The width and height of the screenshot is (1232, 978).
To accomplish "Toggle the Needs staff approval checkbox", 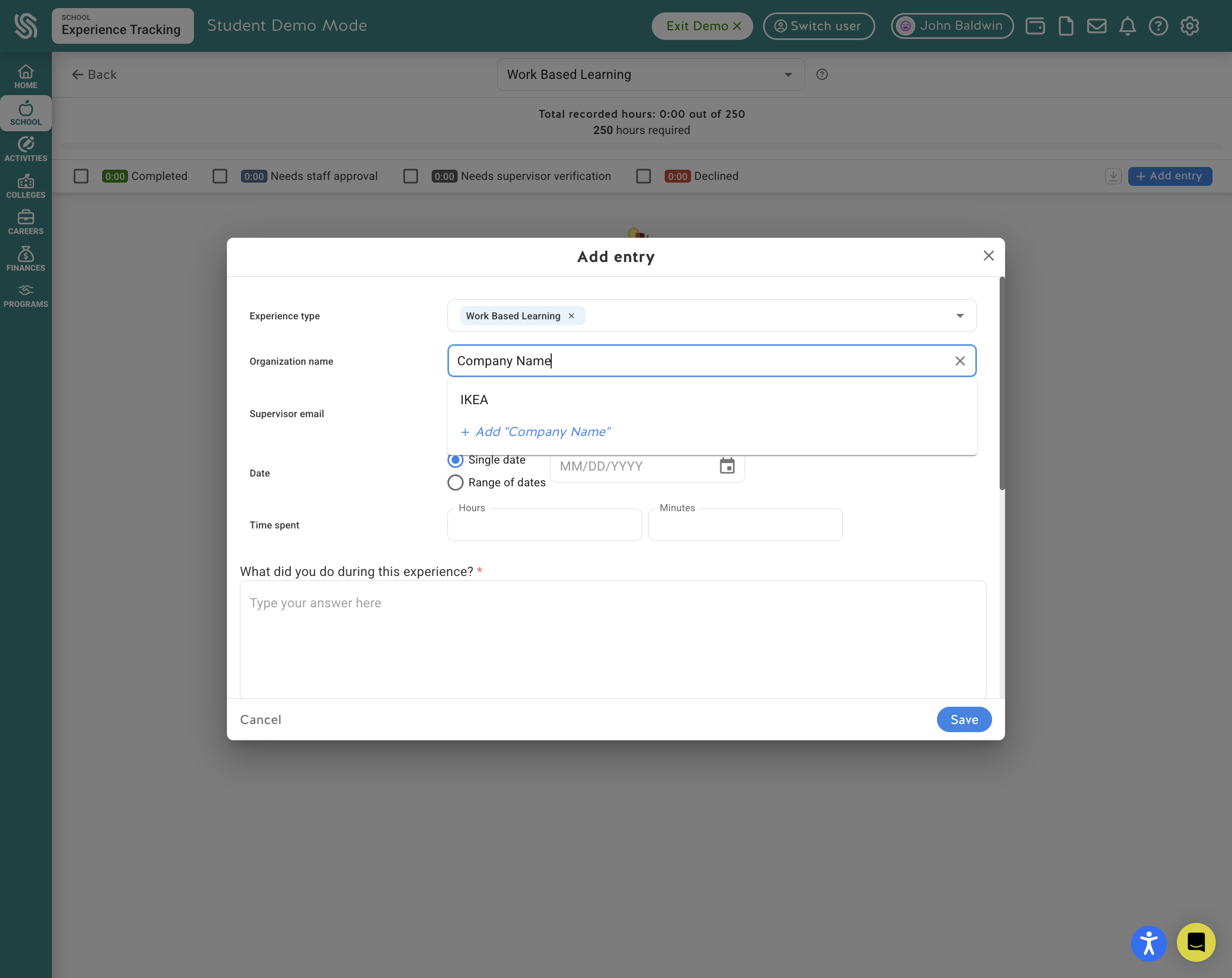I will coord(220,176).
